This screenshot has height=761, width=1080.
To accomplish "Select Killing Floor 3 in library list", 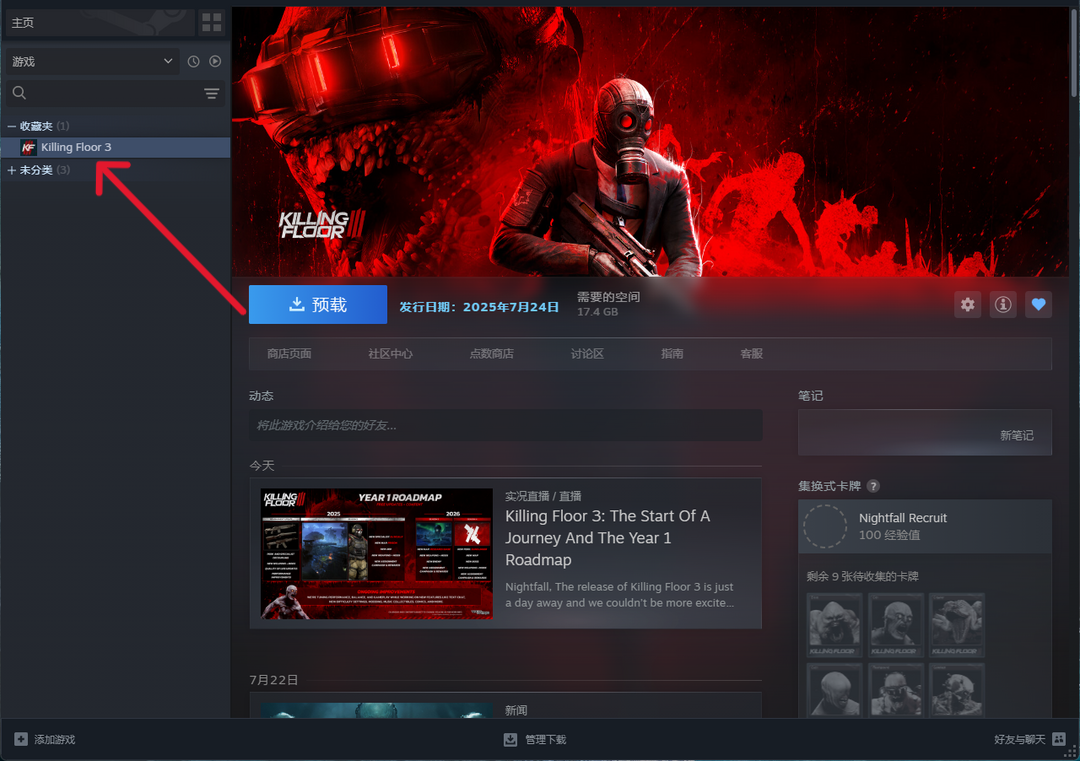I will [x=76, y=148].
